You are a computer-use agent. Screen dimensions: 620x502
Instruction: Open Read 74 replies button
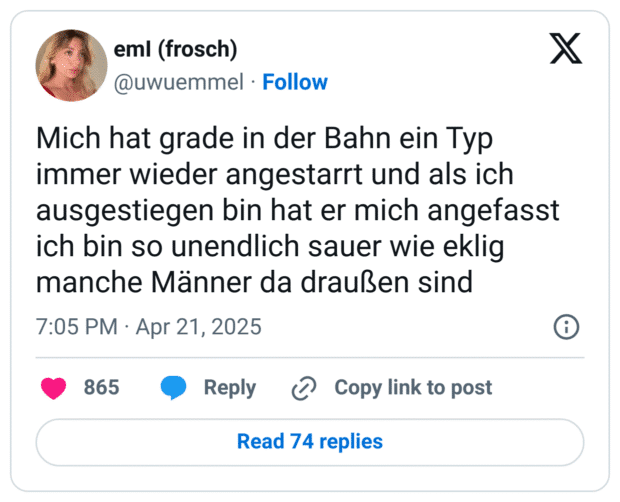[x=309, y=441]
